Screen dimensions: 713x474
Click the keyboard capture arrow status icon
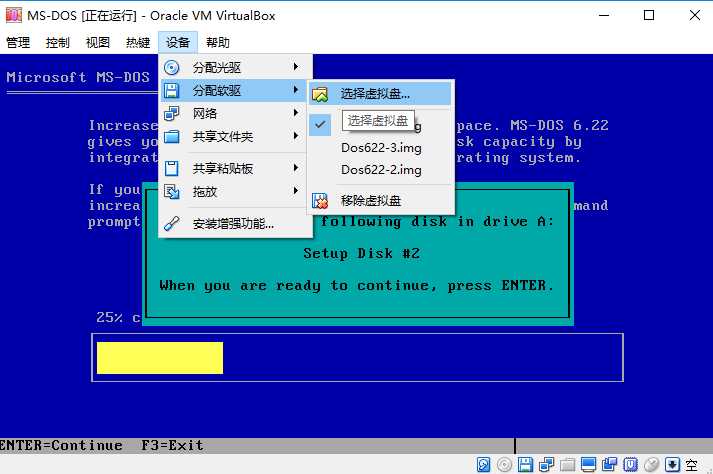[672, 464]
